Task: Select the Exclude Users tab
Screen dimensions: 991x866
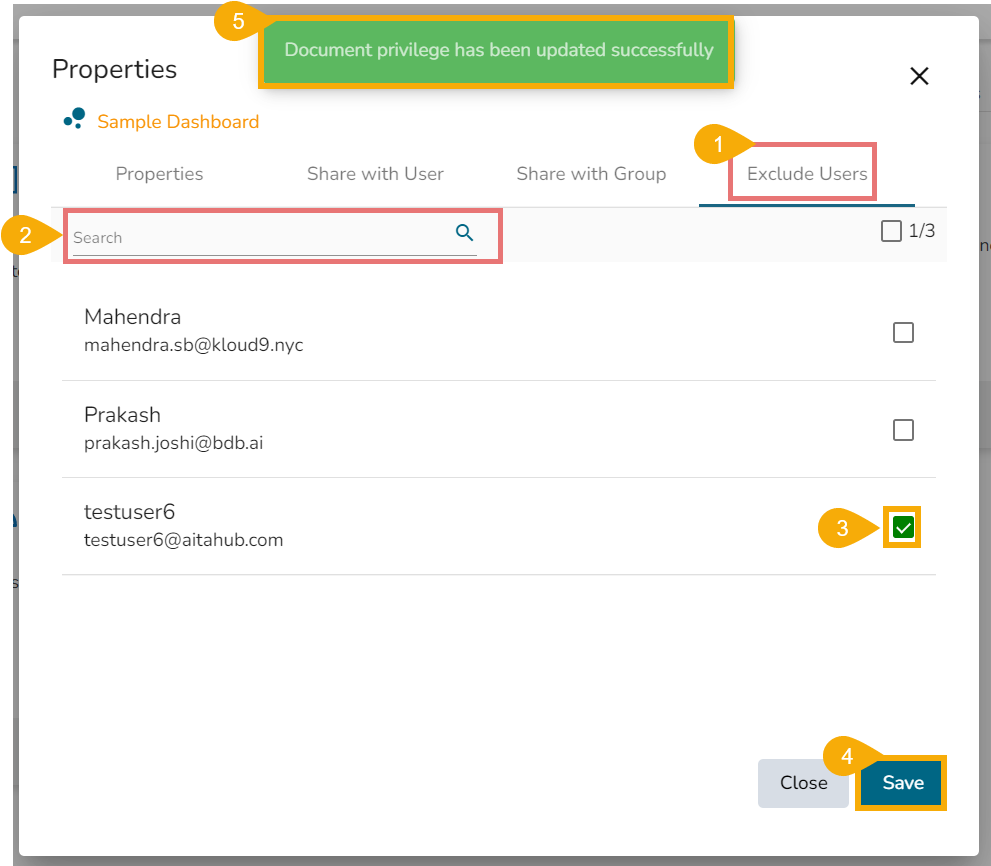Action: click(806, 174)
